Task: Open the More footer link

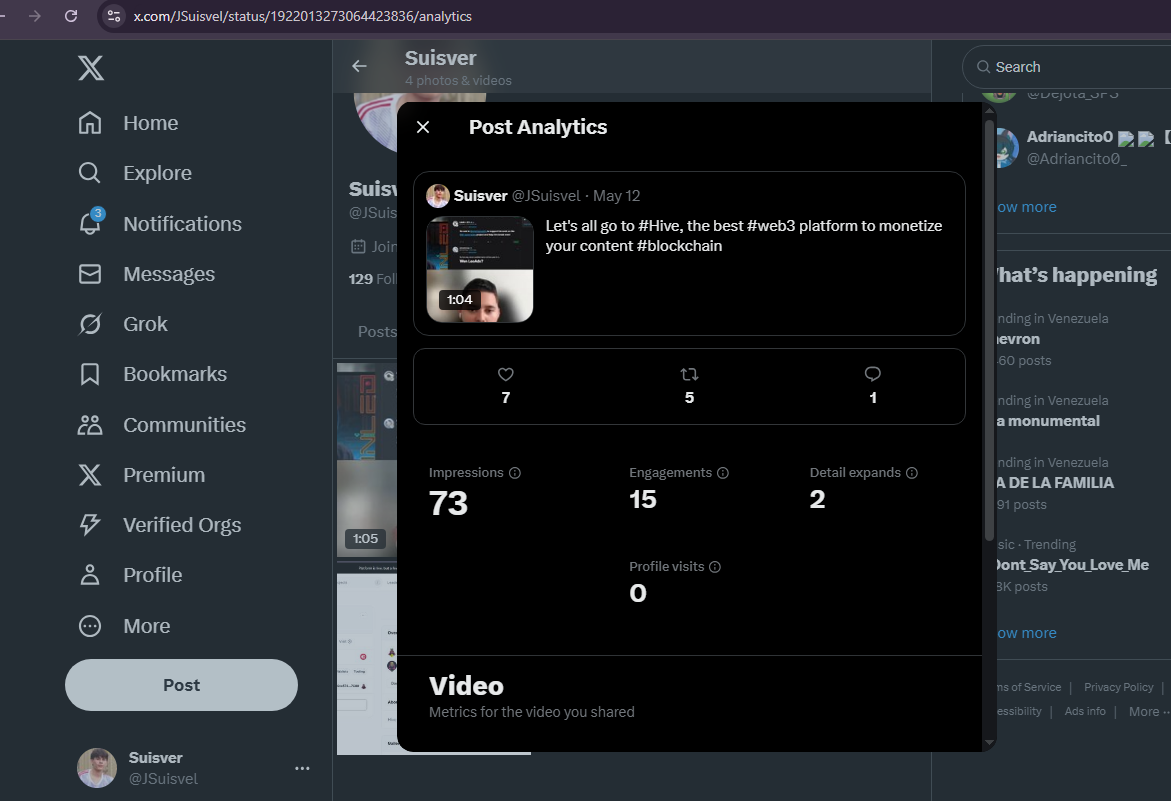Action: click(x=1148, y=711)
